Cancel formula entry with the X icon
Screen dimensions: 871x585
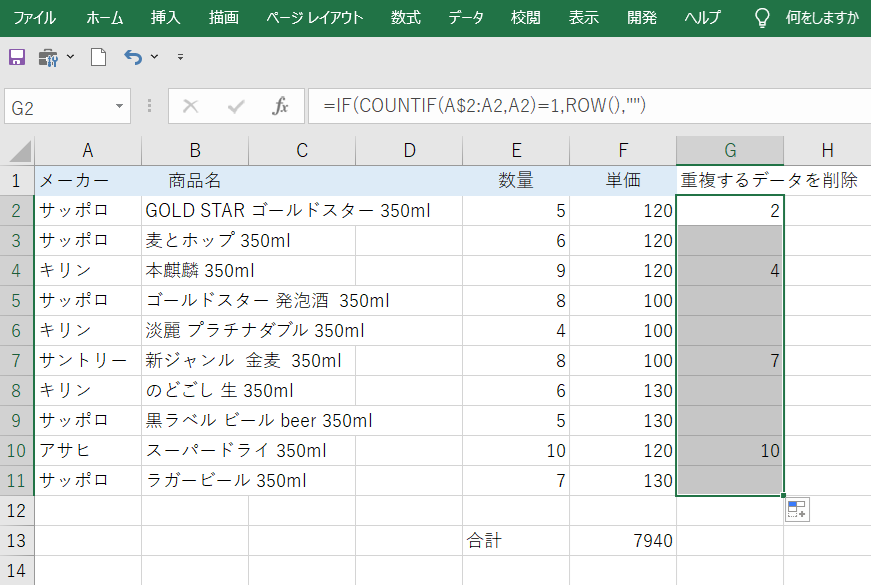coord(190,105)
